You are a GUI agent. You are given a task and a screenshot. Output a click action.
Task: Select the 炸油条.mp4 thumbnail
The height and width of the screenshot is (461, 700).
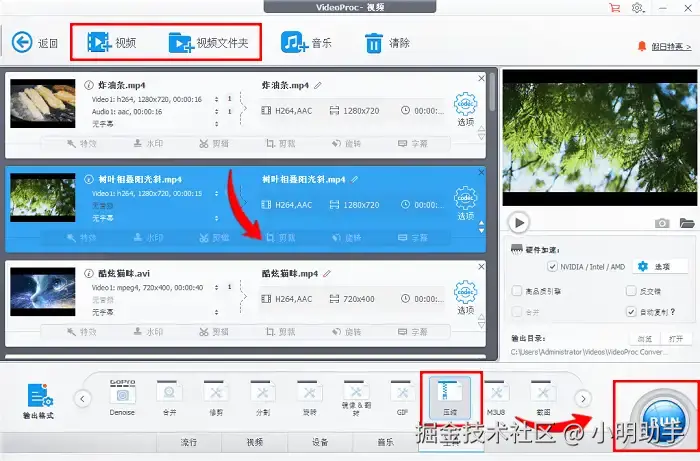point(43,104)
